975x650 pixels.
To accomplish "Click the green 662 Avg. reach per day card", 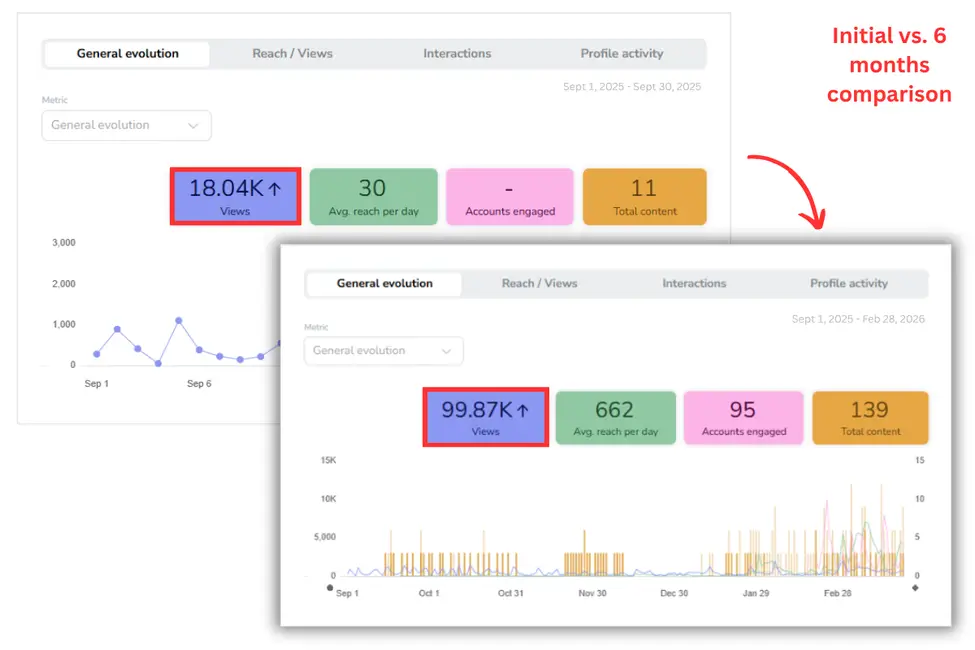I will [615, 417].
